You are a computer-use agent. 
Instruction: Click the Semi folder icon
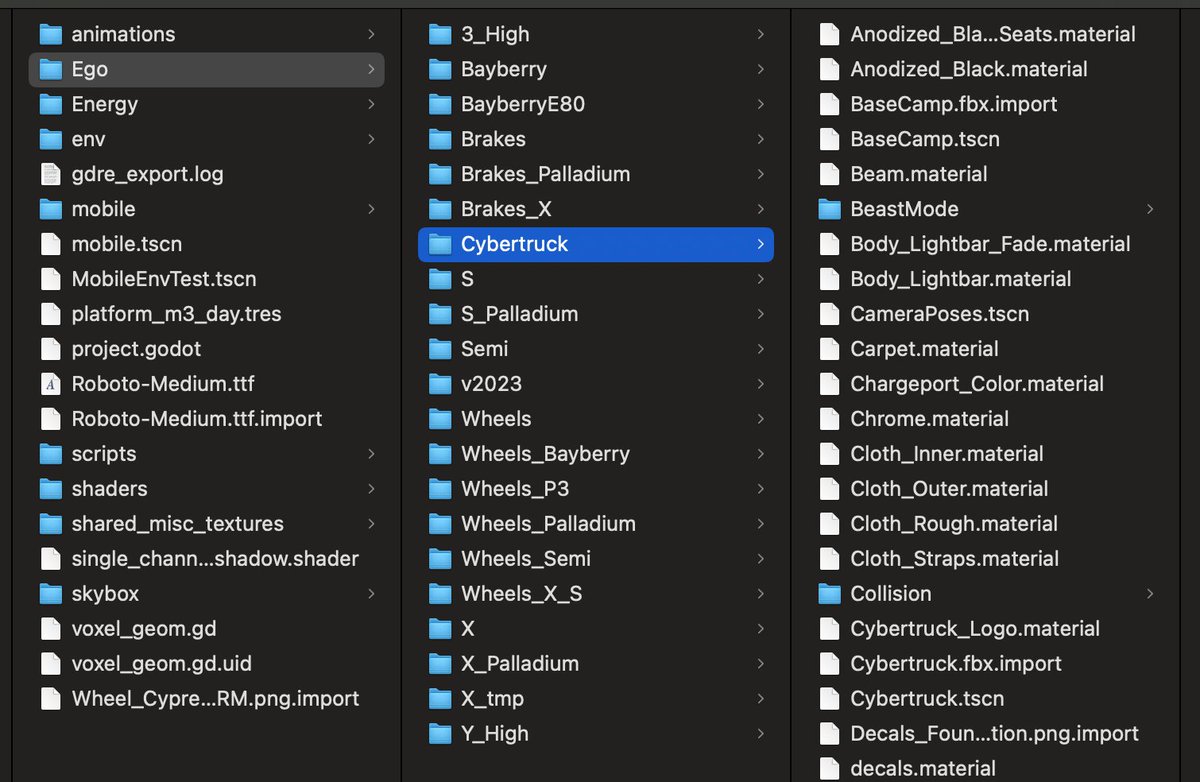coord(440,349)
